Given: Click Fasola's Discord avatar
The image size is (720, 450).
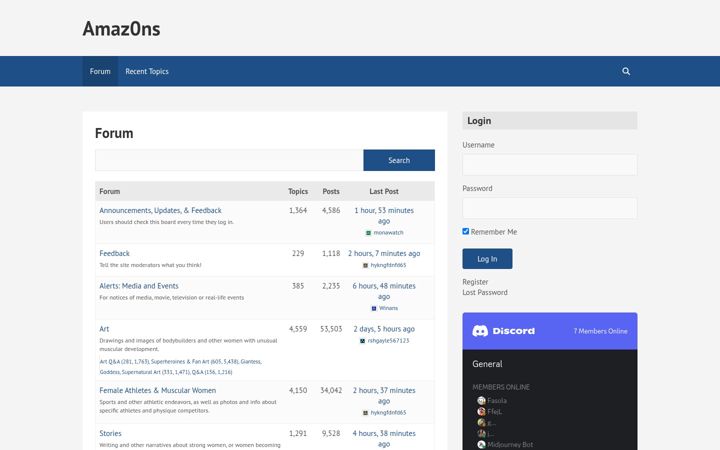Looking at the screenshot, I should tap(481, 400).
